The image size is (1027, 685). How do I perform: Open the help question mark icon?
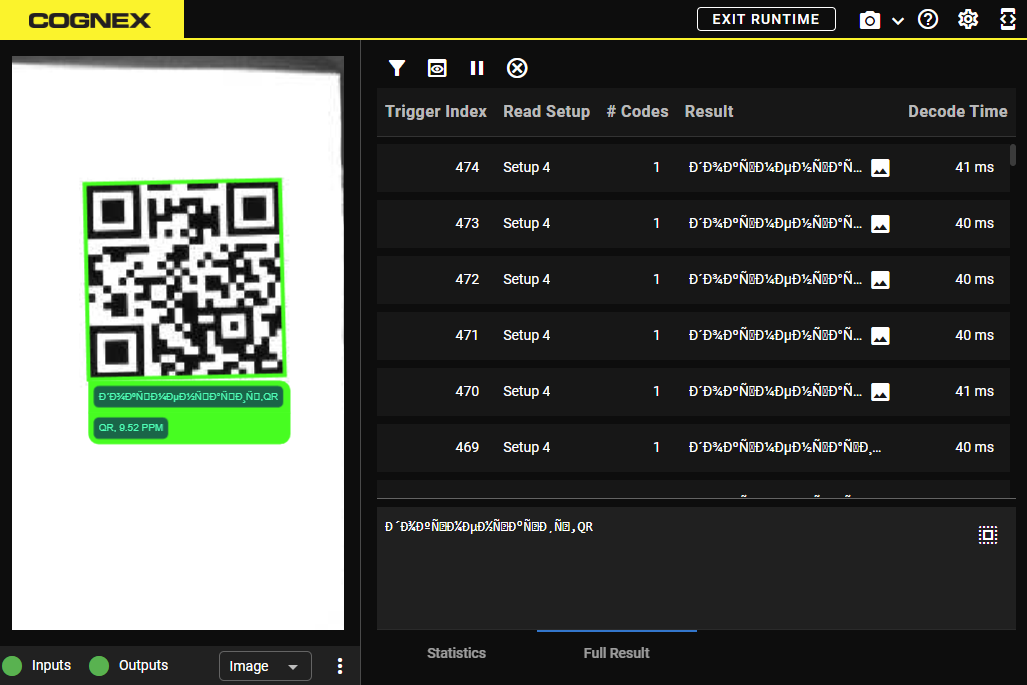[x=928, y=20]
